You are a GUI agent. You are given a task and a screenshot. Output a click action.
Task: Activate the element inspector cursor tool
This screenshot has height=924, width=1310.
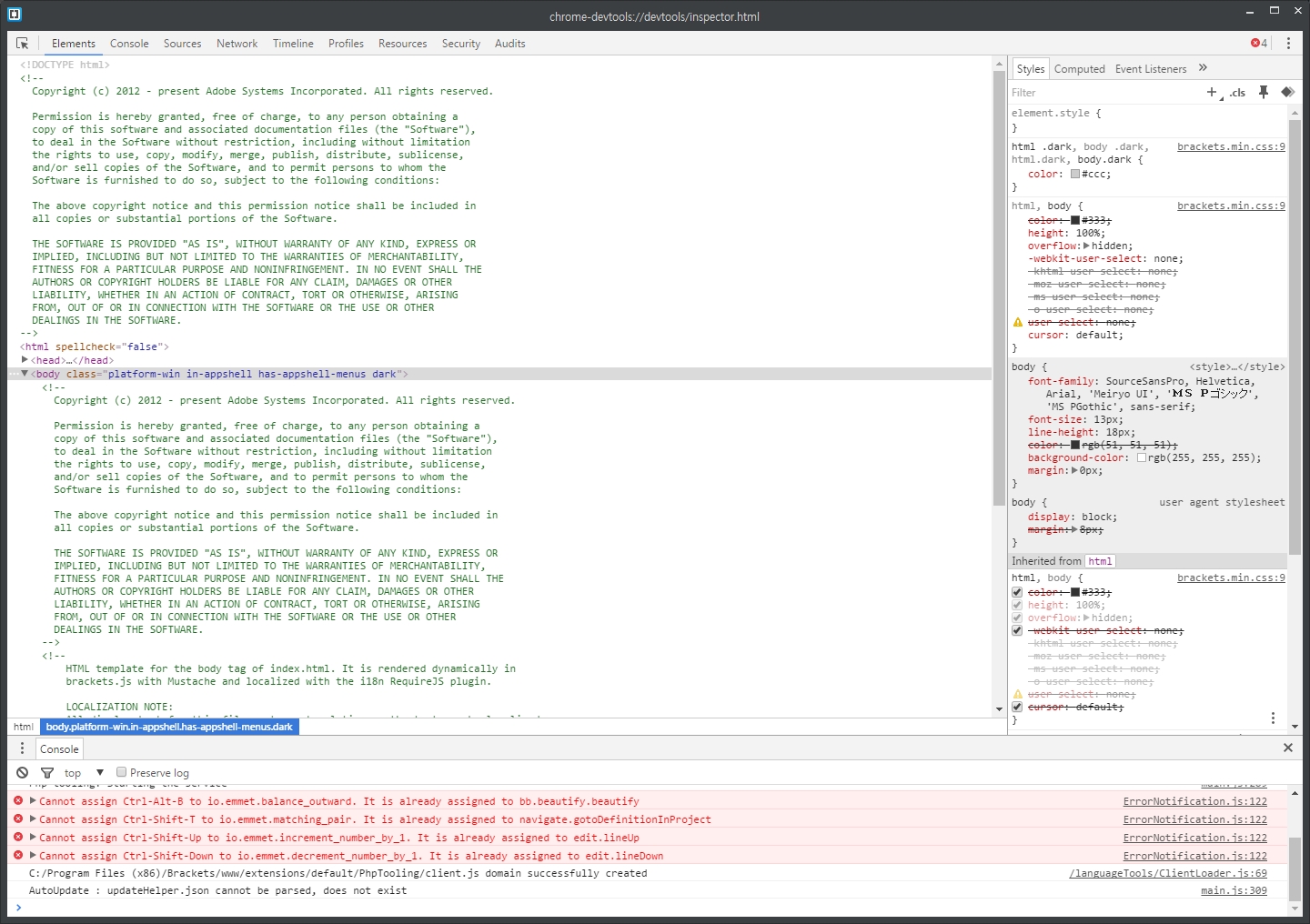click(23, 44)
